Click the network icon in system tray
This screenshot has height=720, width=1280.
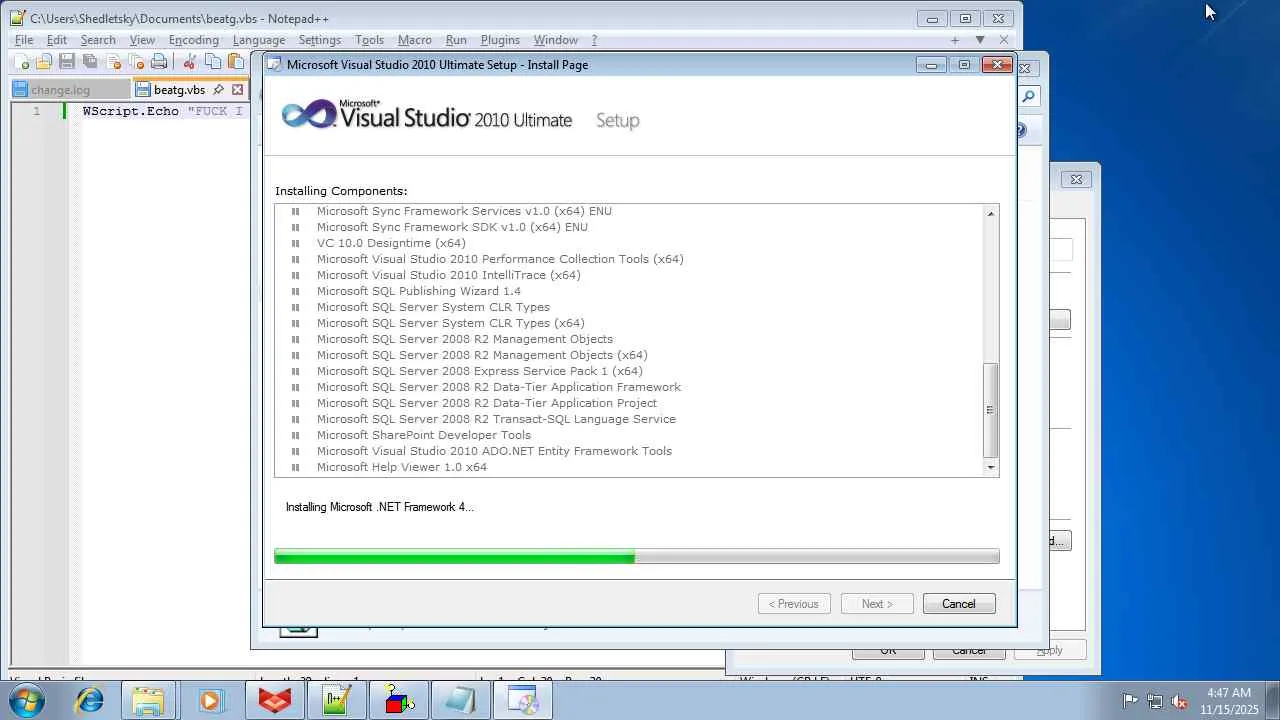coord(1155,701)
